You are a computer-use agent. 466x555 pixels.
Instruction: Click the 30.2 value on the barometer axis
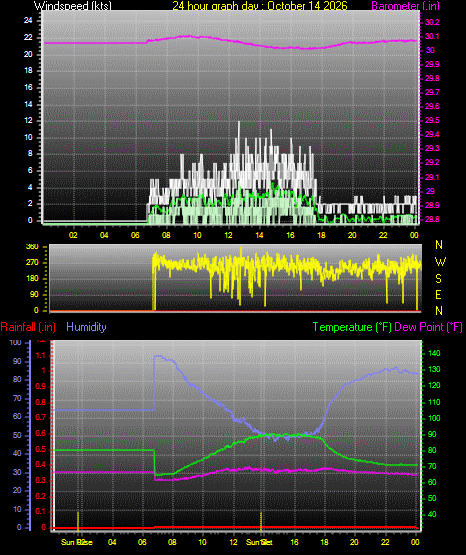point(432,22)
